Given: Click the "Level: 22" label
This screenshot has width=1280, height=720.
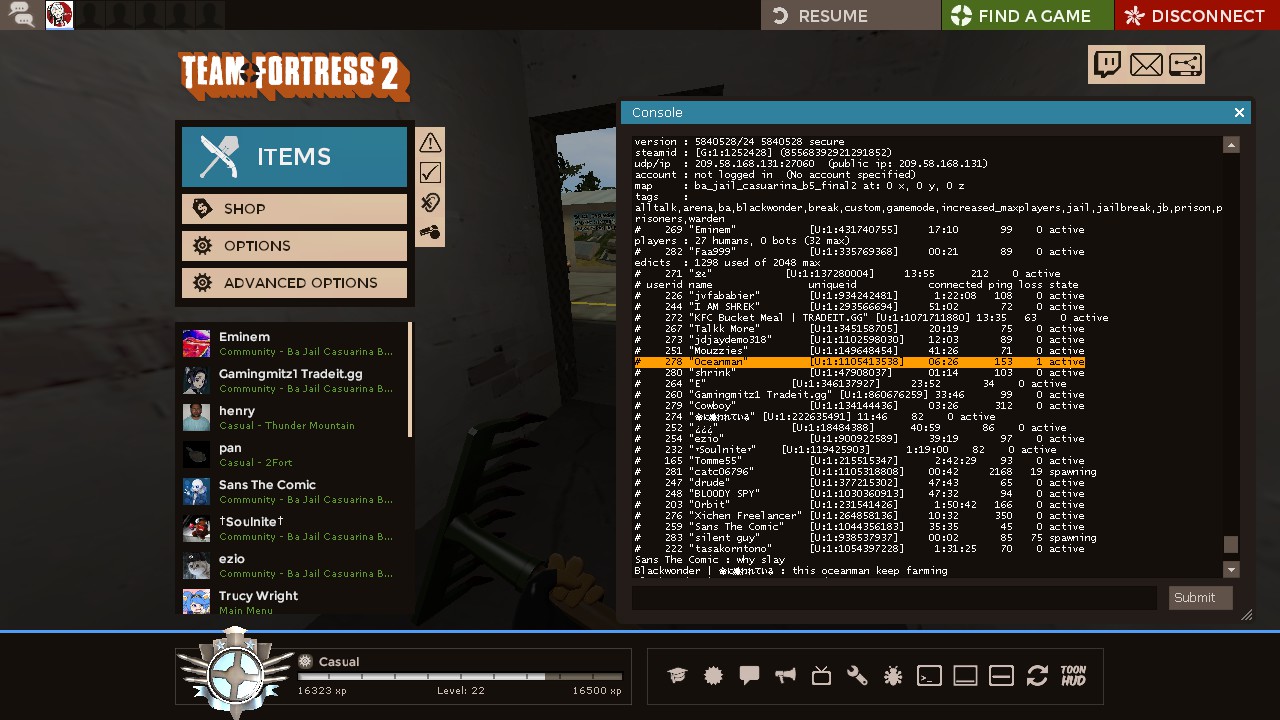Looking at the screenshot, I should click(x=460, y=691).
